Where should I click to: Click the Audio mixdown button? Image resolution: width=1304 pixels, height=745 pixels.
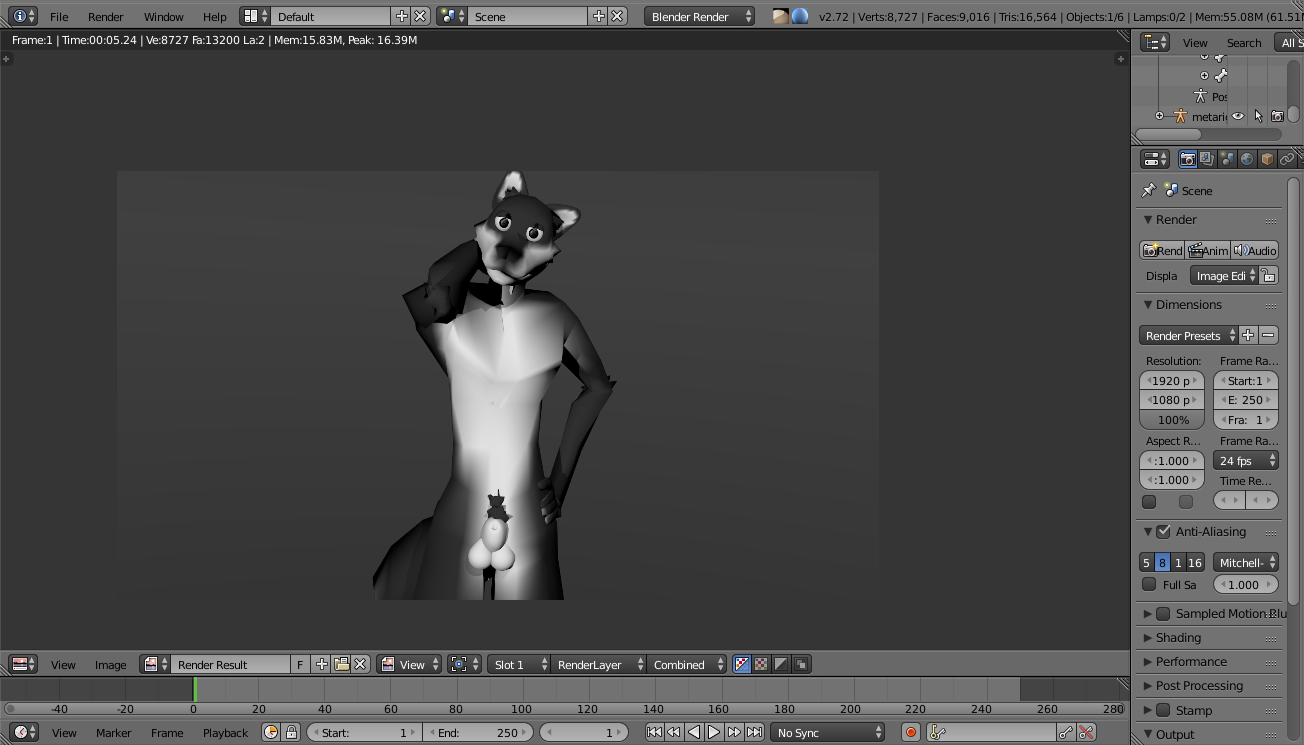point(1255,251)
